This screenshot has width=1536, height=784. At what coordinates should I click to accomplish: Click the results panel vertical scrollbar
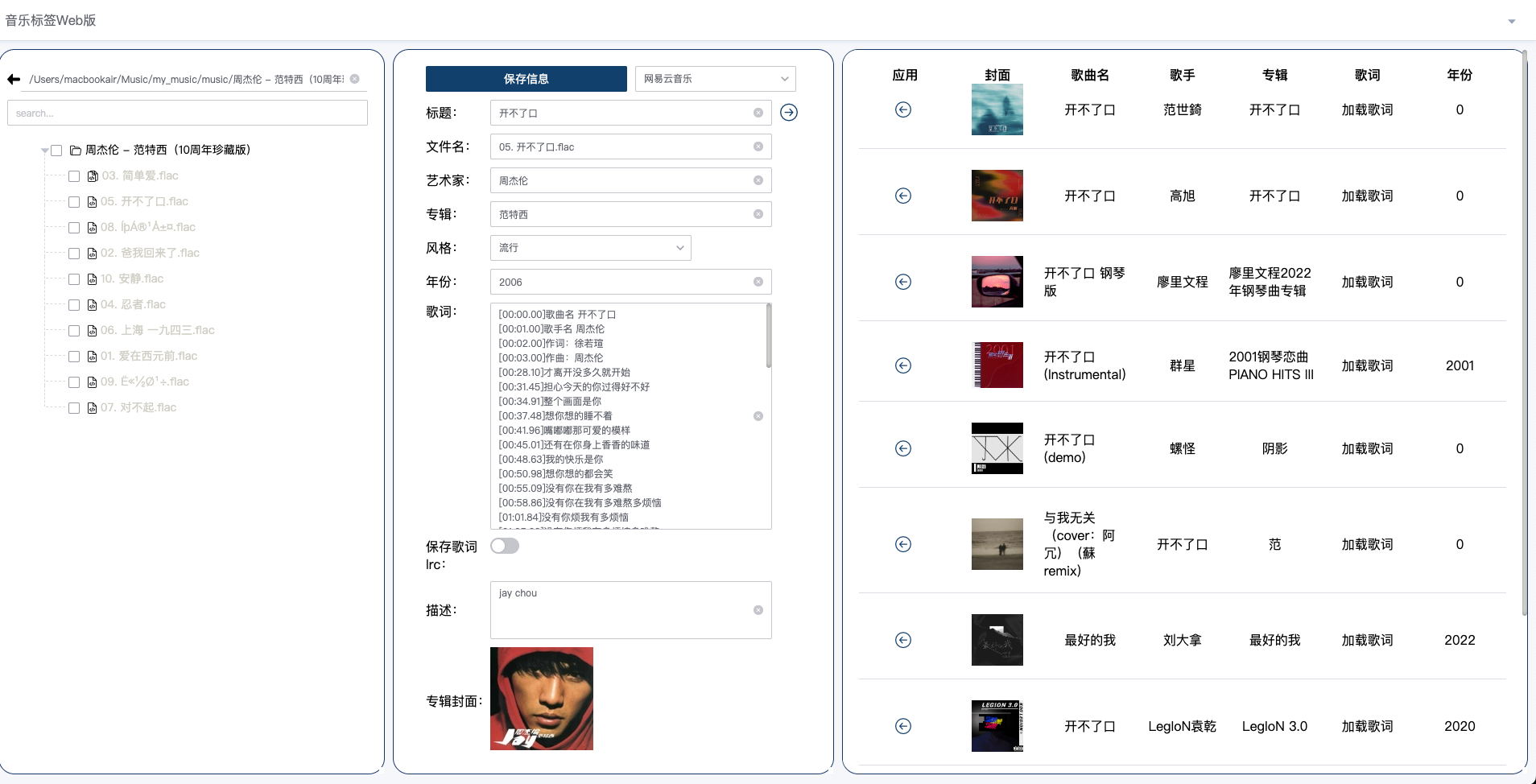click(x=1524, y=334)
